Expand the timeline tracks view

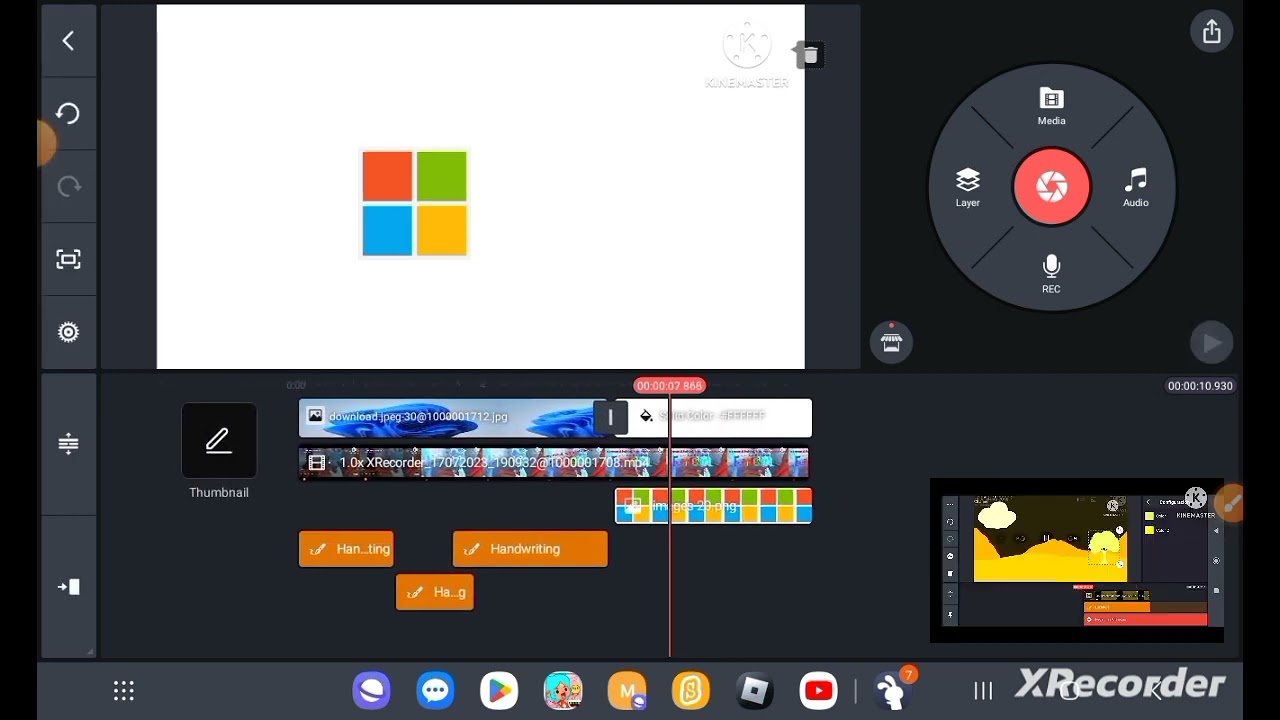pos(68,444)
